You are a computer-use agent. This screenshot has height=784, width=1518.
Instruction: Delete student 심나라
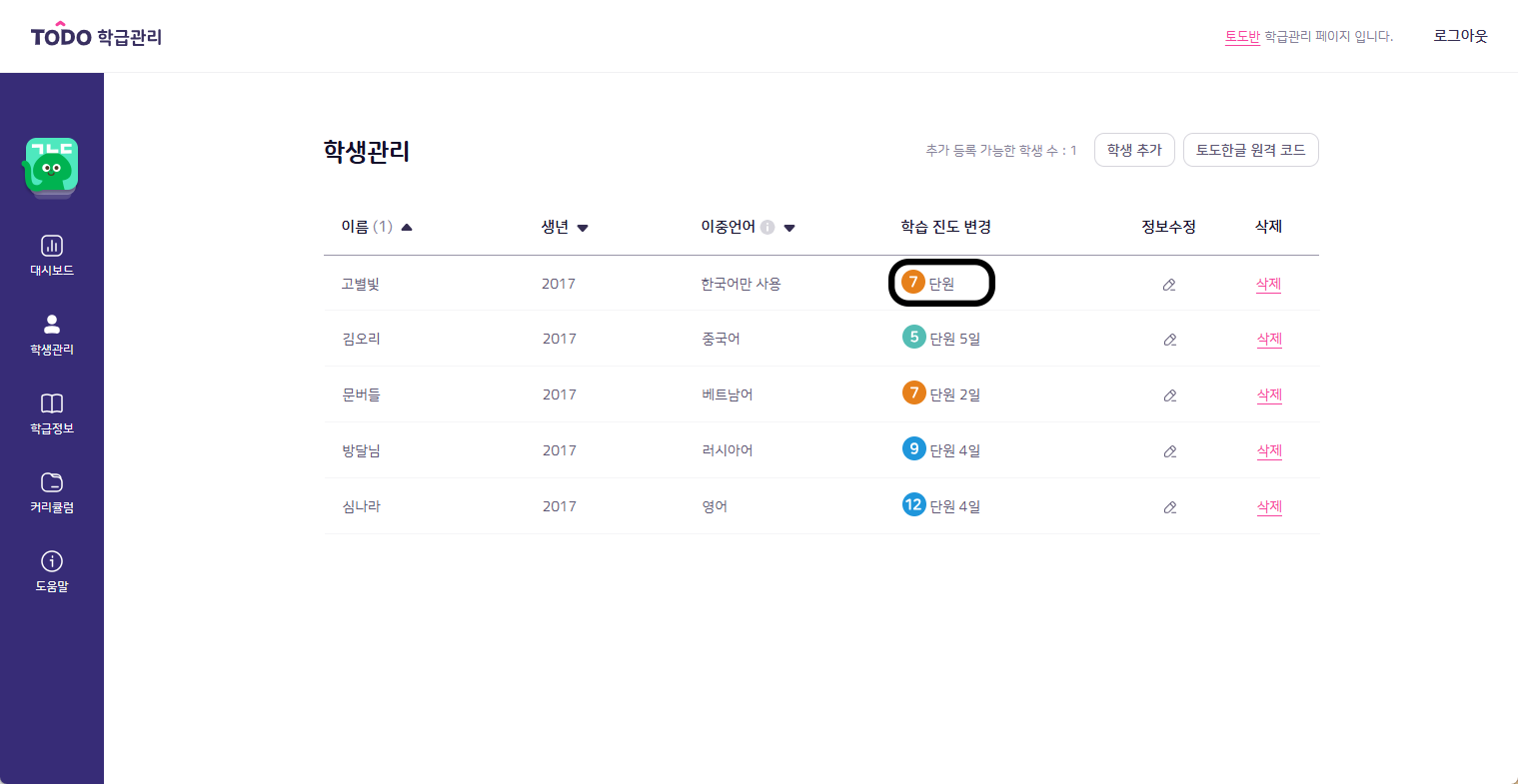click(x=1269, y=506)
